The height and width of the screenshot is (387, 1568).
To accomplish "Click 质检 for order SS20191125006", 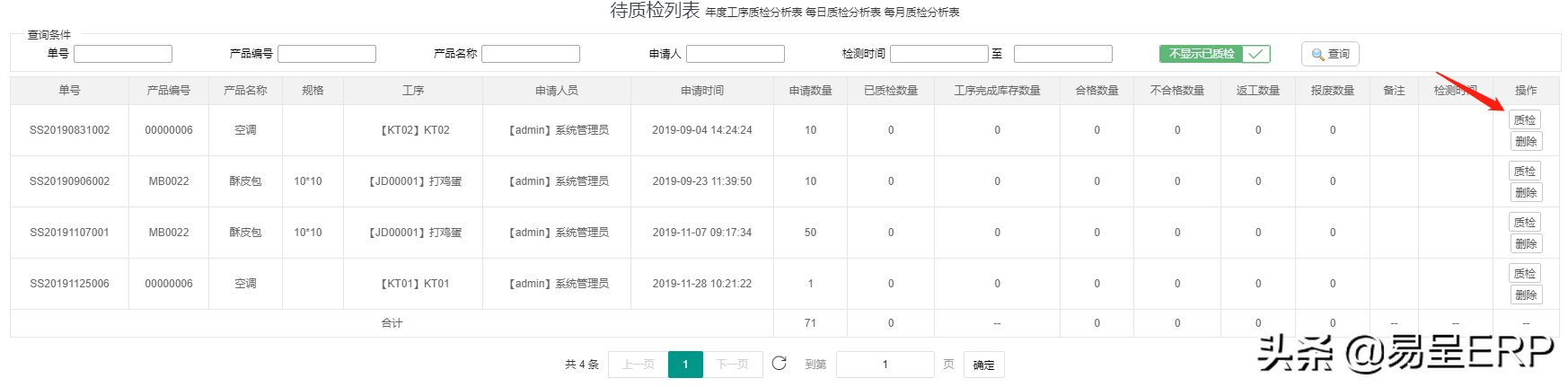I will coord(1525,274).
